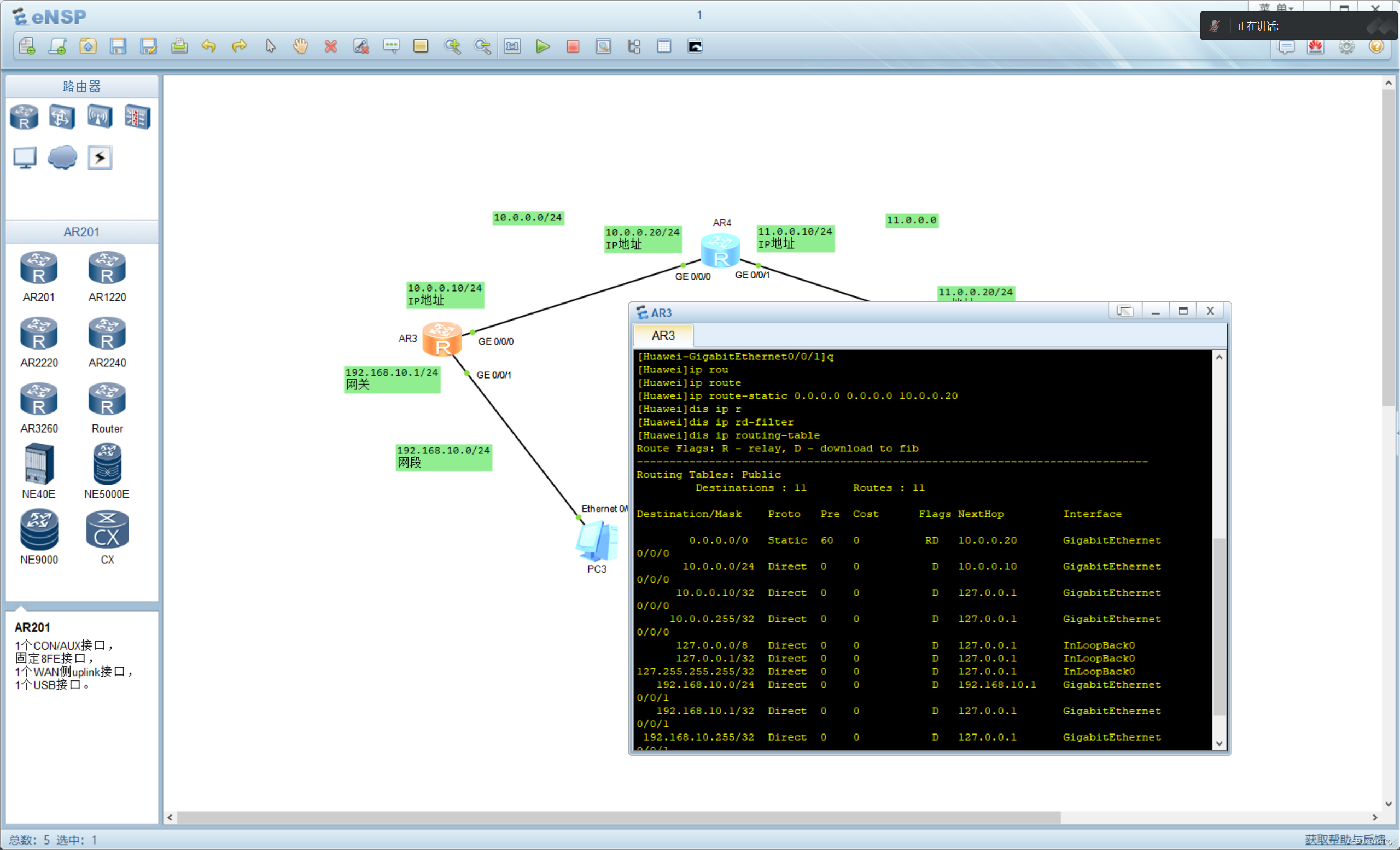This screenshot has height=850, width=1400.
Task: Pick the generic Router model
Action: click(x=107, y=408)
